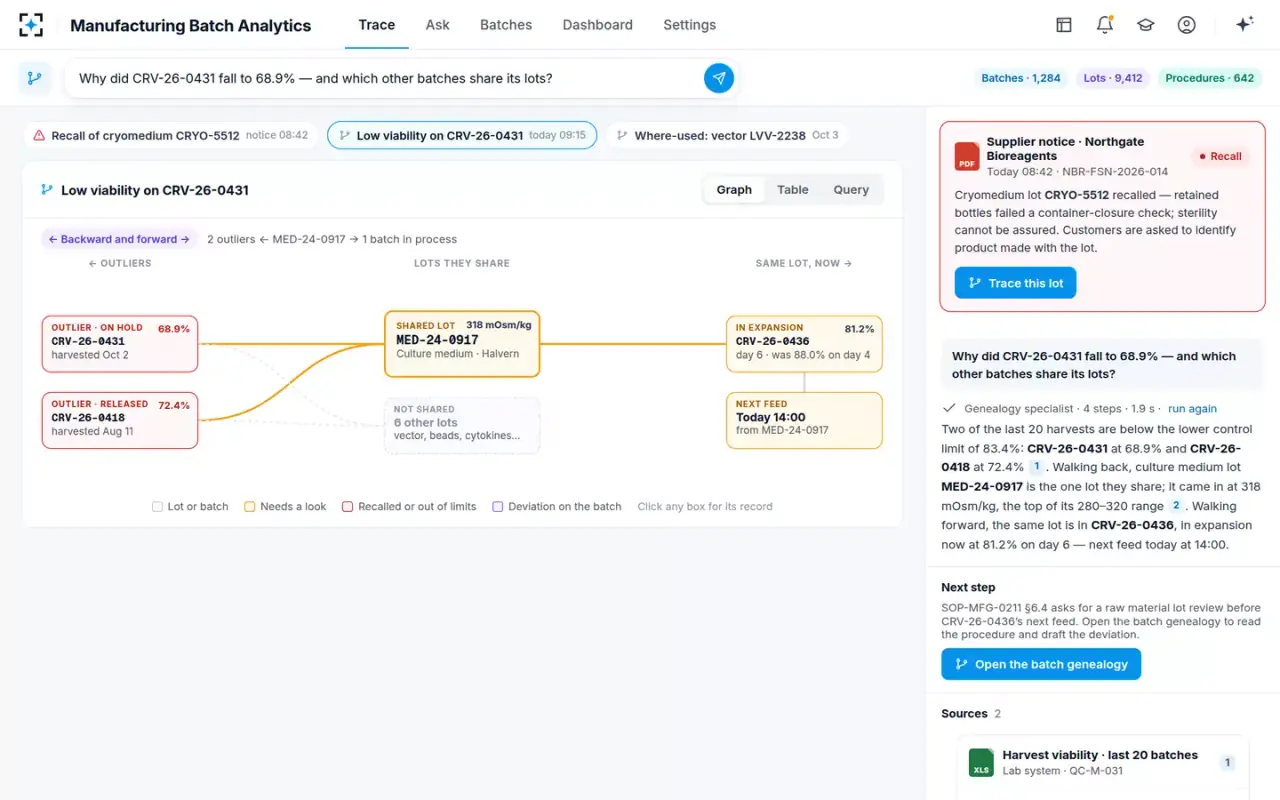Select the Graph view

tap(734, 190)
